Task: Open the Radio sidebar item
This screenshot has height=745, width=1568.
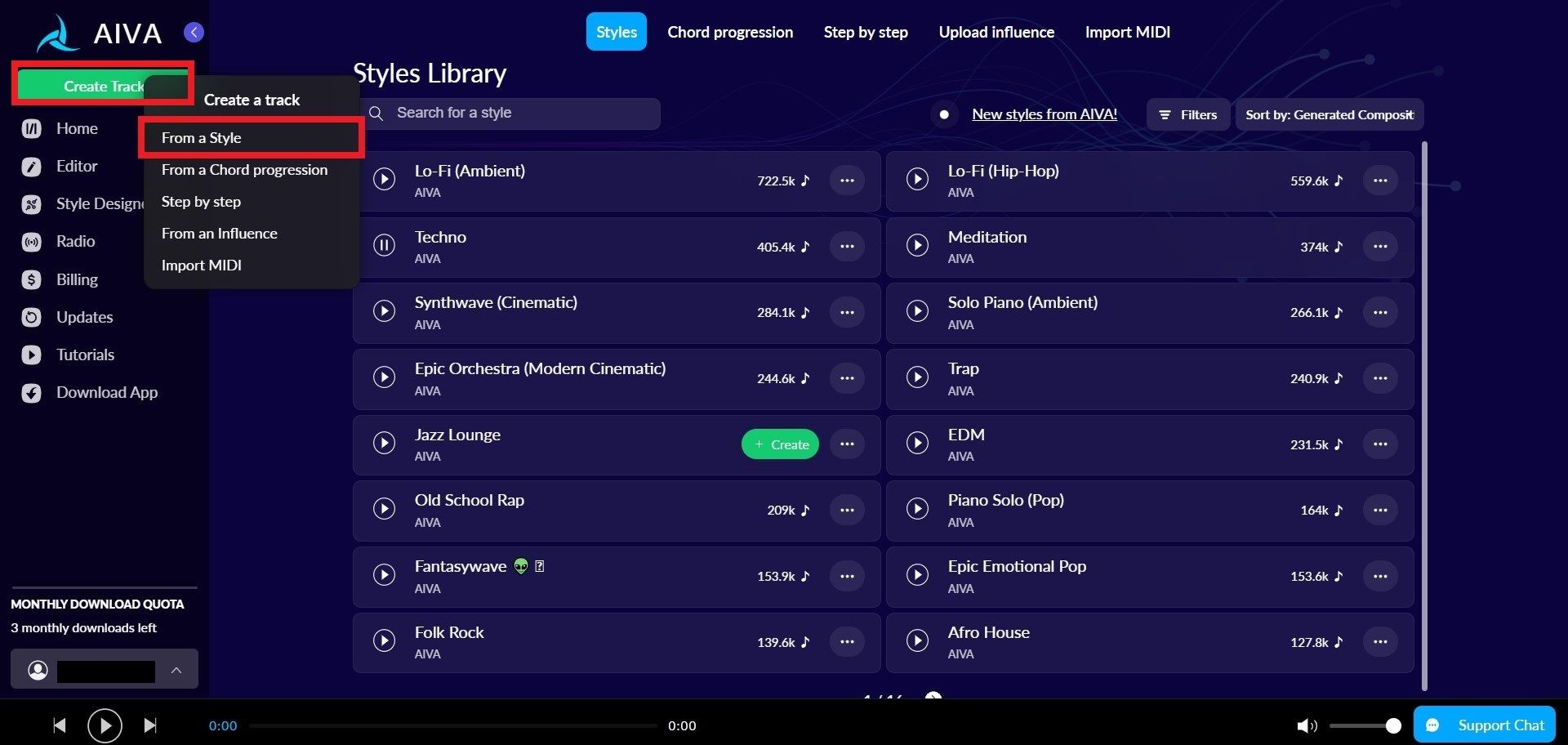Action: click(x=58, y=242)
